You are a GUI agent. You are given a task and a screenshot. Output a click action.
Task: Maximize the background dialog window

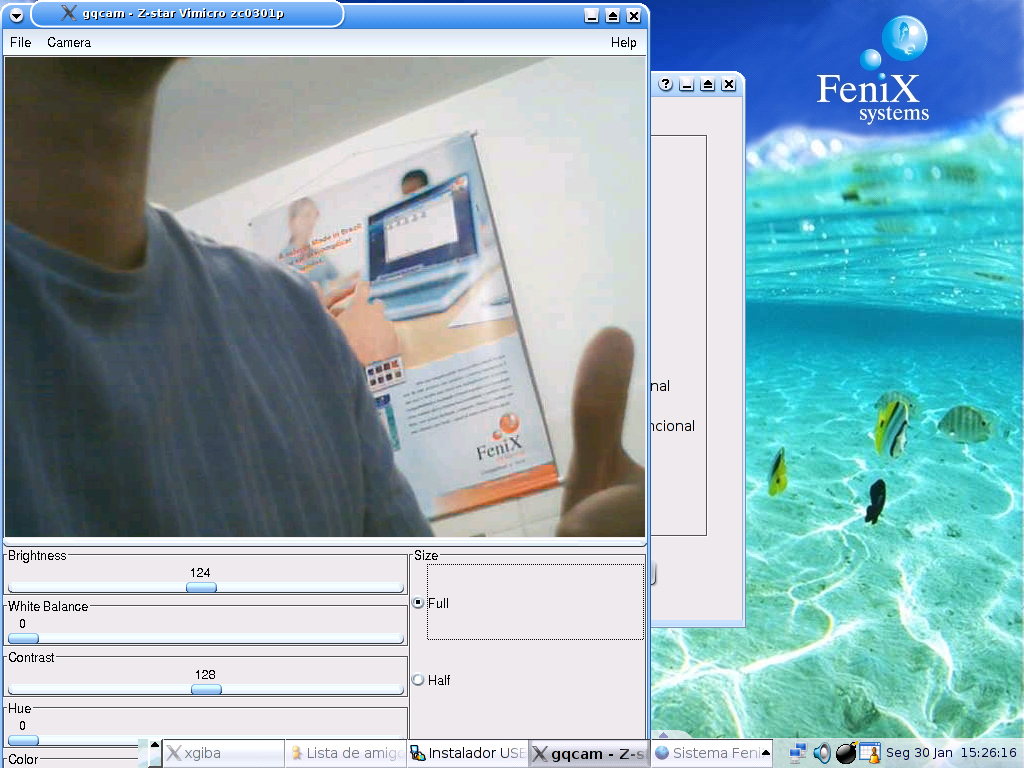pos(707,84)
